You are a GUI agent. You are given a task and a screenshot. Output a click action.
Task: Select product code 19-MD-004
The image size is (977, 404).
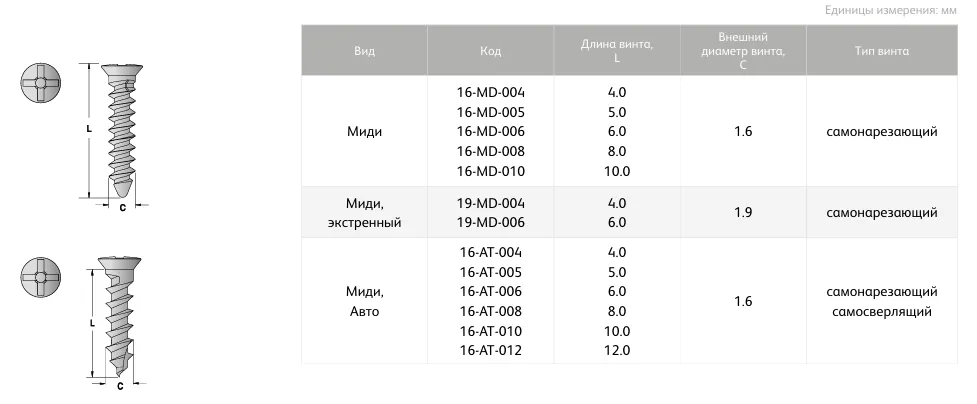490,202
